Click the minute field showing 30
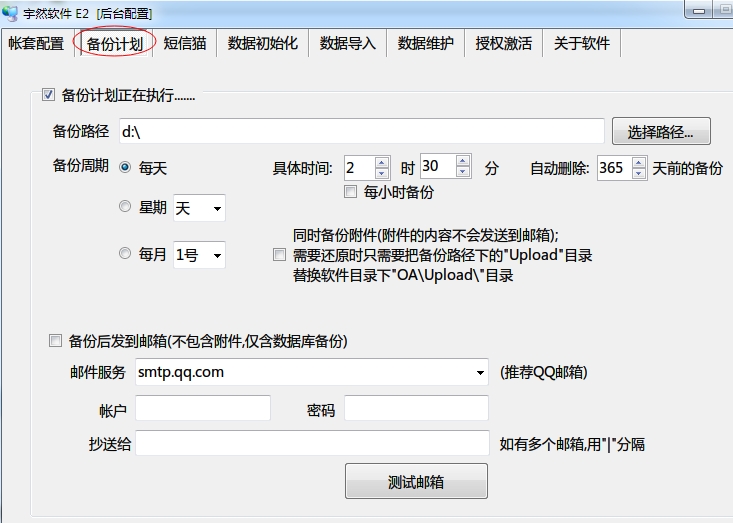The image size is (733, 523). tap(438, 166)
